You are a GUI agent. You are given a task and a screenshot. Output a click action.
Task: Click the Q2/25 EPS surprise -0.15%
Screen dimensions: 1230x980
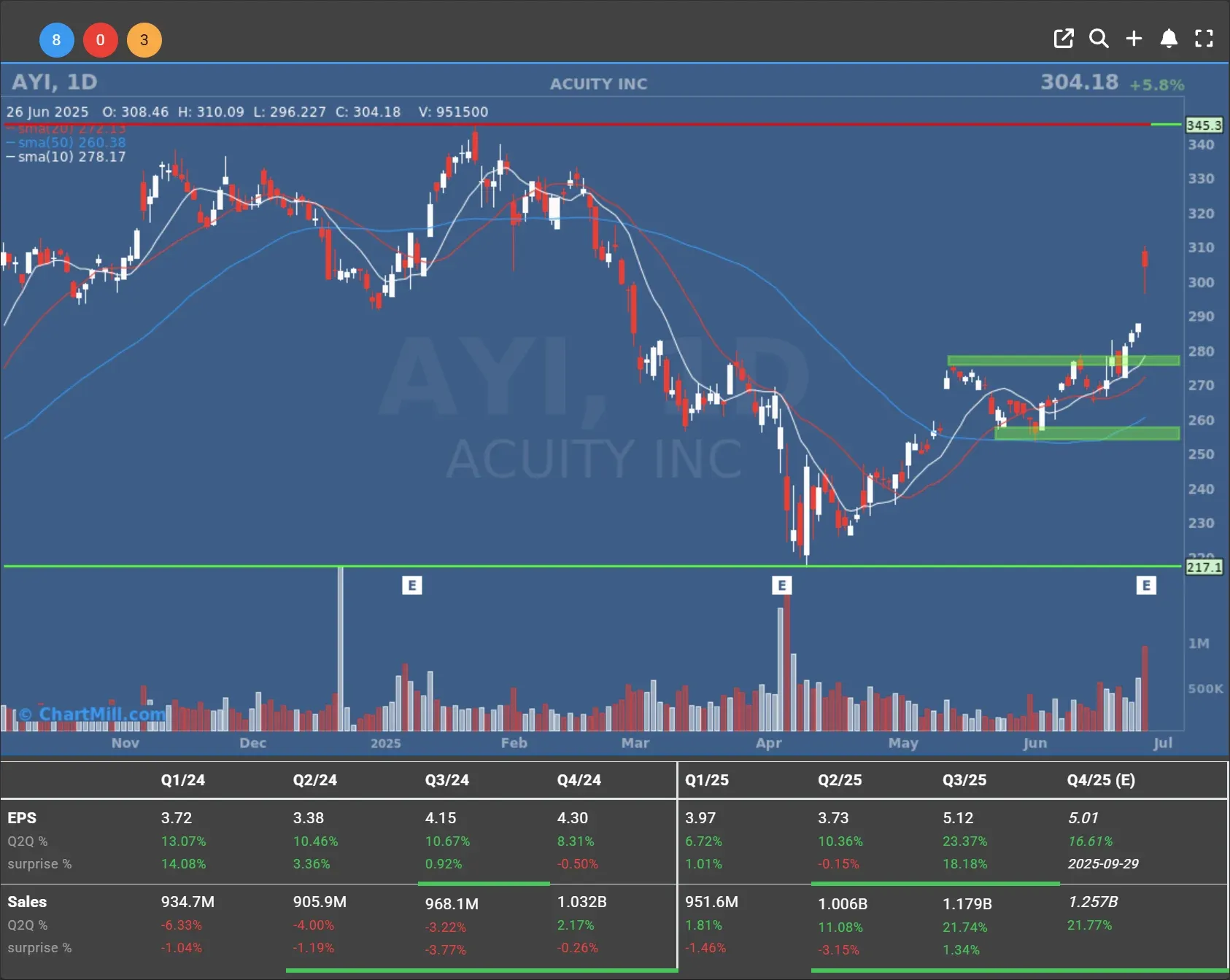tap(838, 864)
